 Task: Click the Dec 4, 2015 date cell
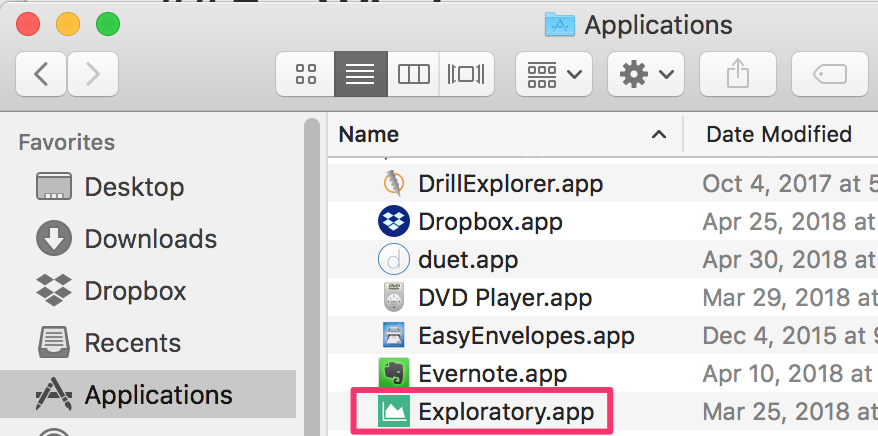coord(790,336)
